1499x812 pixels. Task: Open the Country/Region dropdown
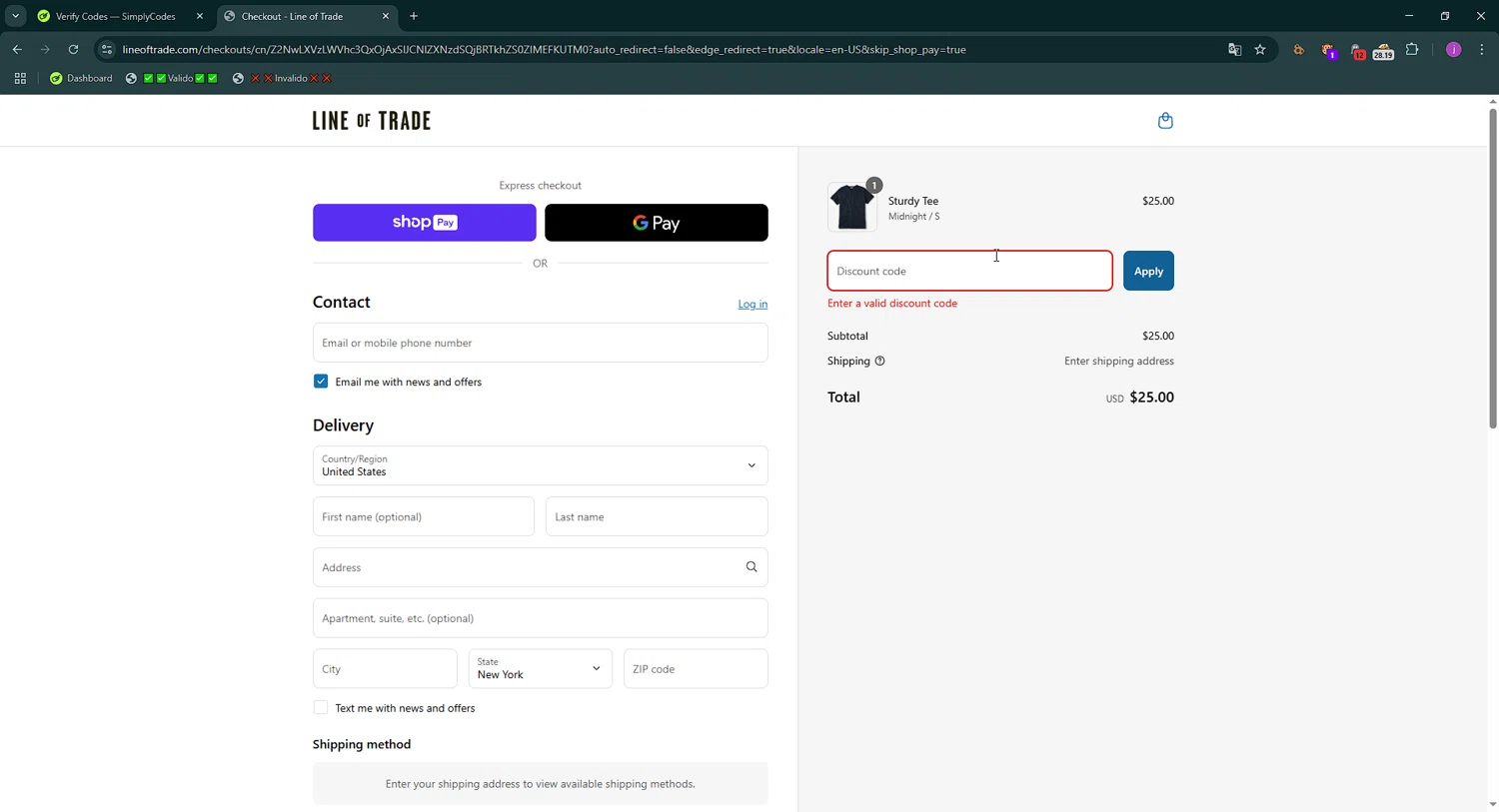[x=540, y=465]
